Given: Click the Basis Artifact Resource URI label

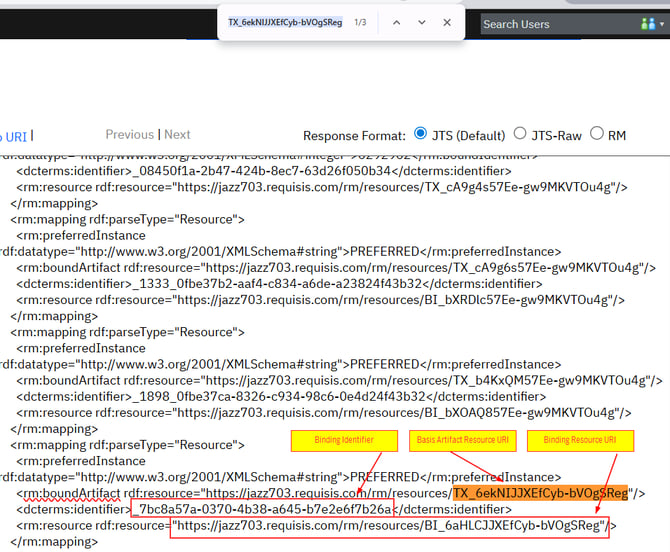Looking at the screenshot, I should coord(462,440).
